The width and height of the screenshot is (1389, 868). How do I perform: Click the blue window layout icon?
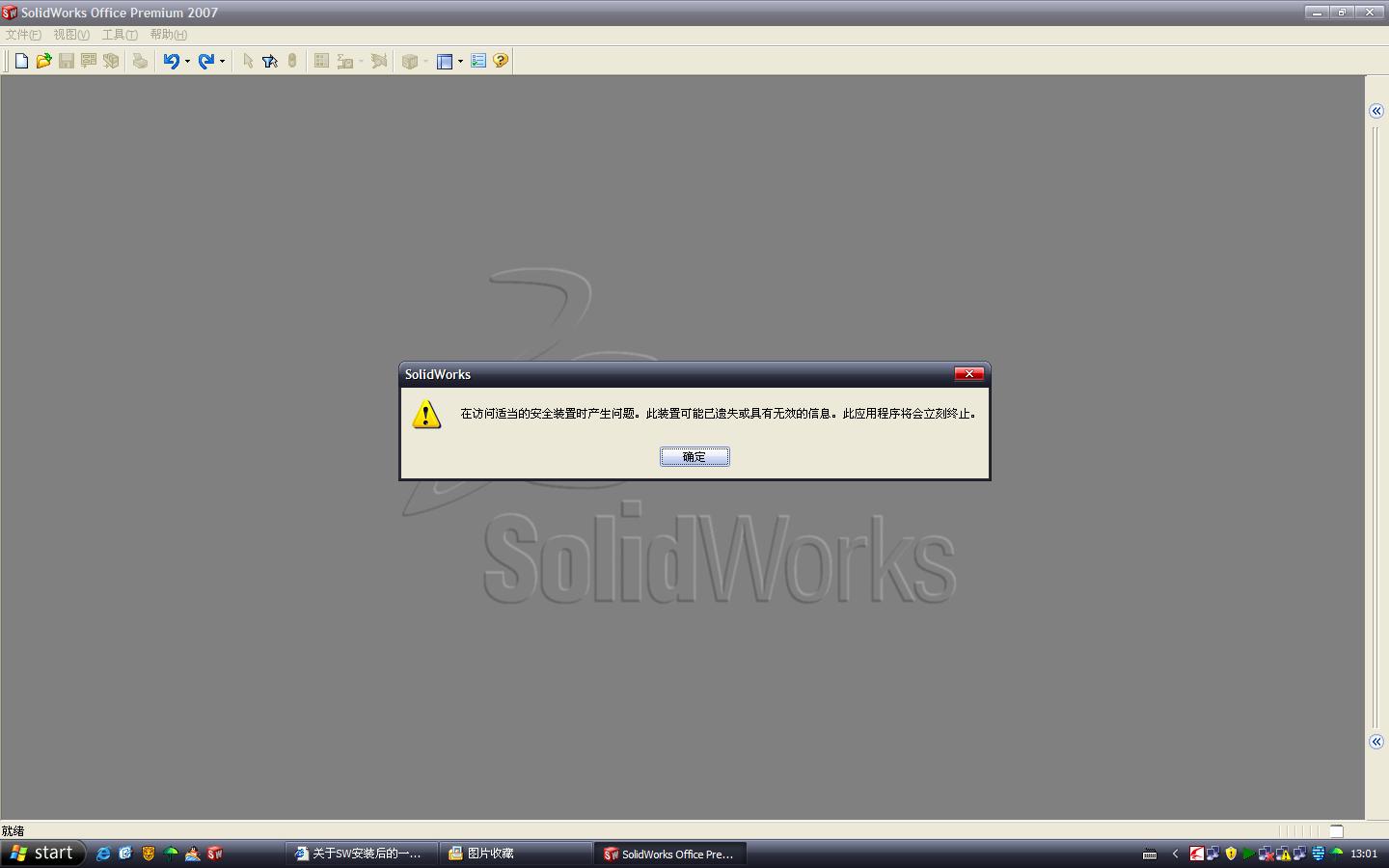[445, 61]
